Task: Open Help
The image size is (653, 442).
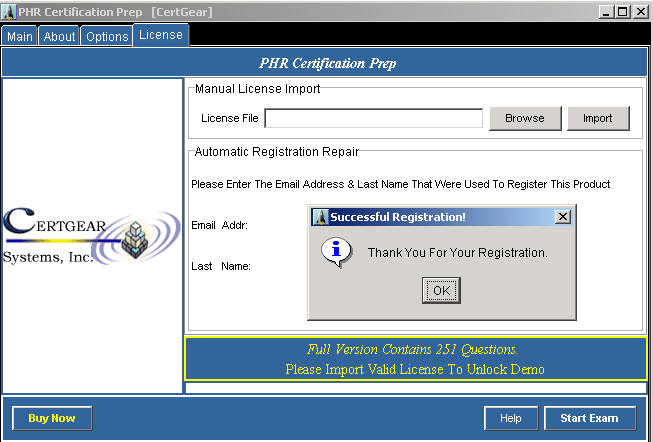Action: tap(511, 418)
